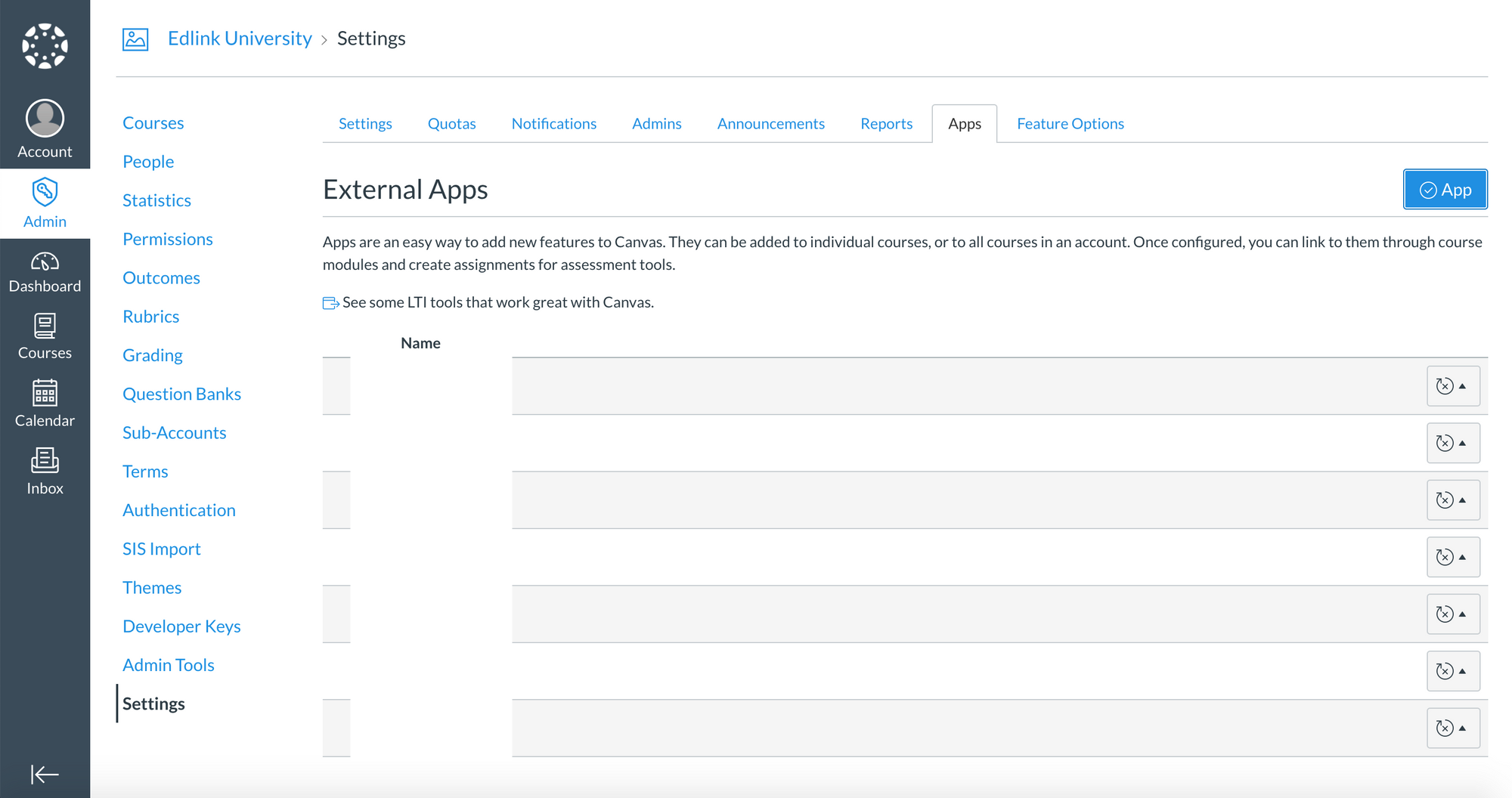Expand the third app row's settings dropdown

1452,500
